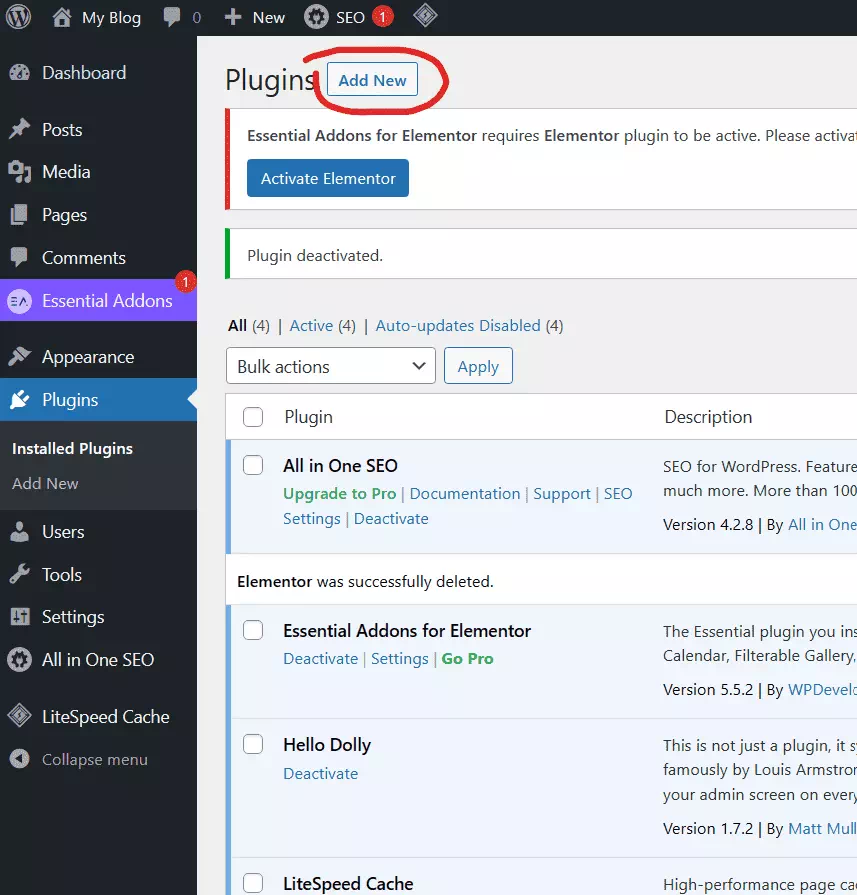Click the 'Version 4.2.8' text
The image size is (857, 895).
tap(708, 525)
